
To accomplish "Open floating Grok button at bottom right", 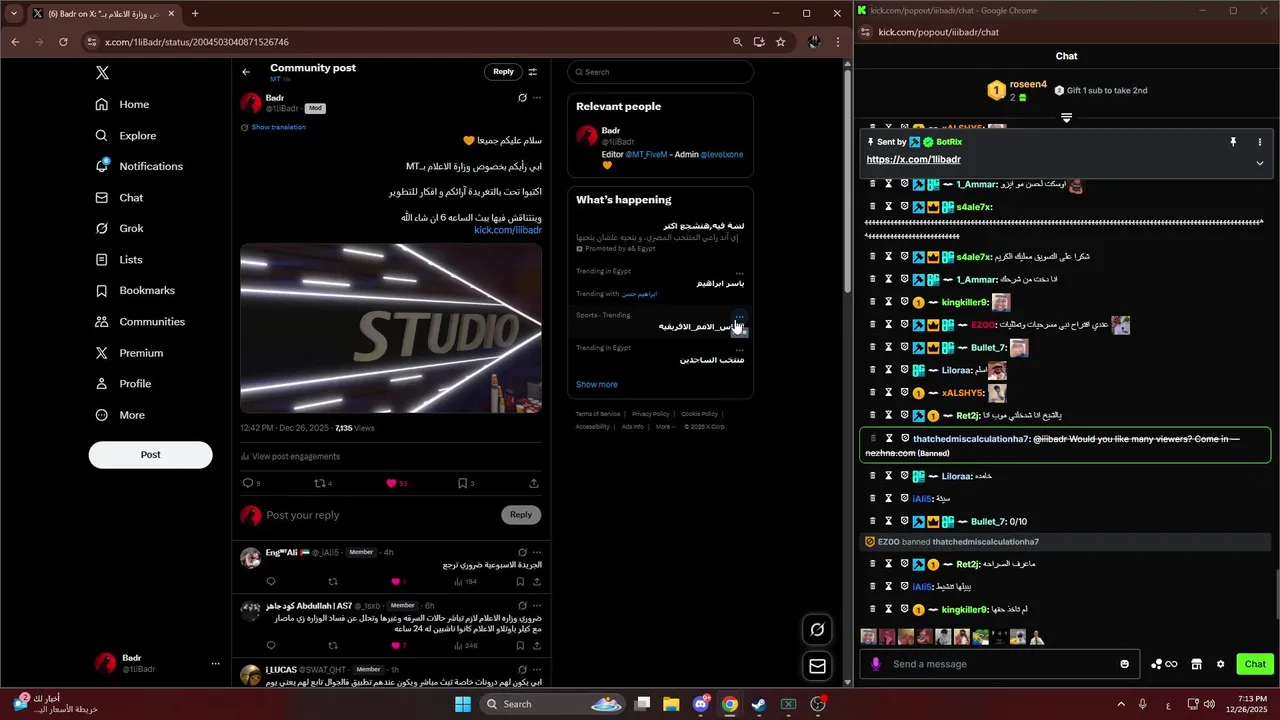I will [x=817, y=629].
